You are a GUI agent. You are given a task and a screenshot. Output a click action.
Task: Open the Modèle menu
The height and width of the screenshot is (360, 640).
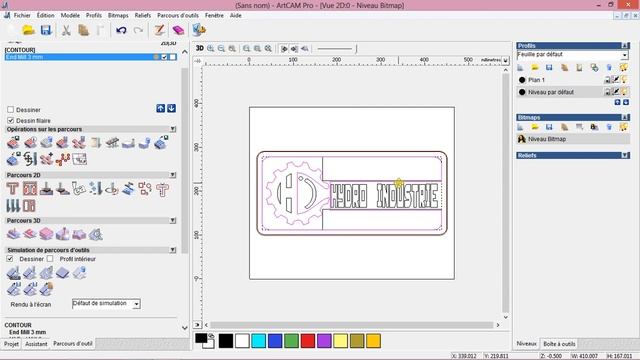[x=70, y=15]
